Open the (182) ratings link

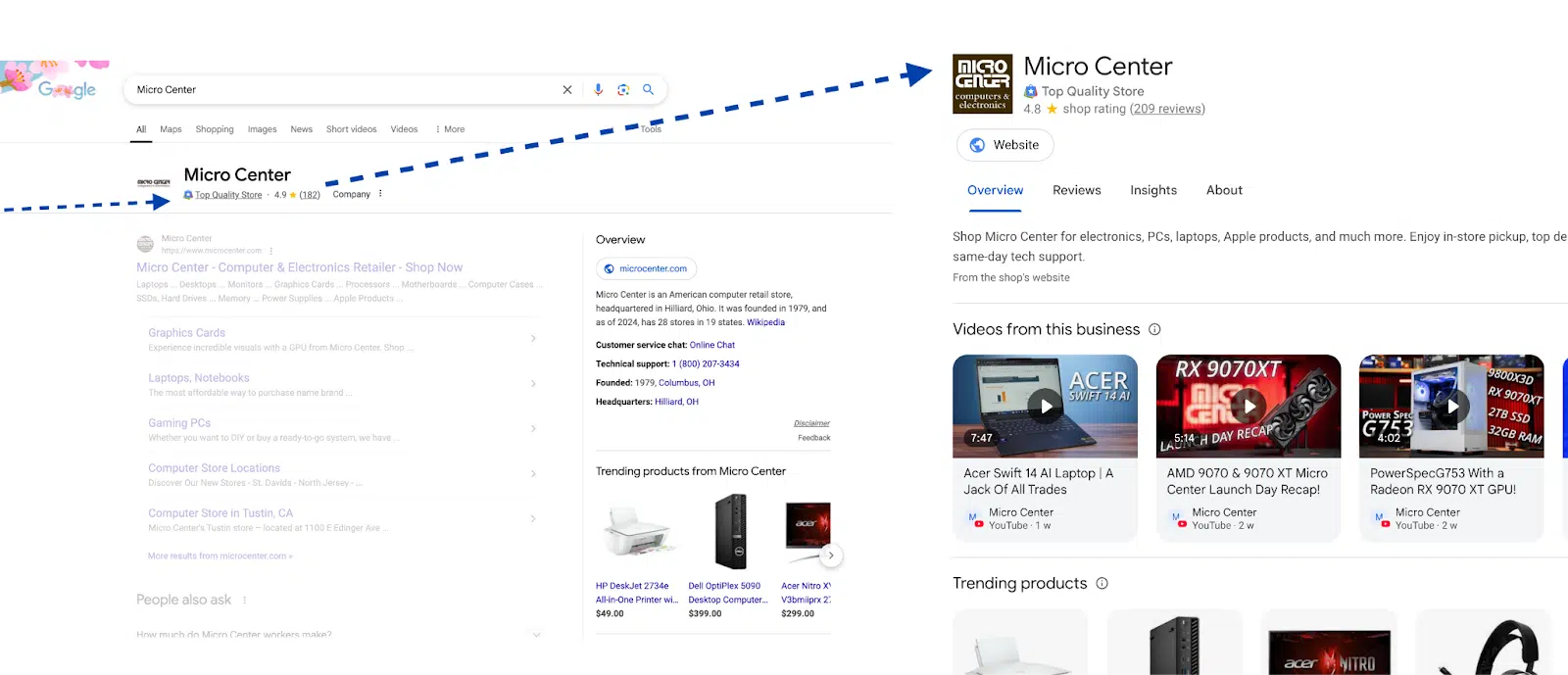point(310,195)
